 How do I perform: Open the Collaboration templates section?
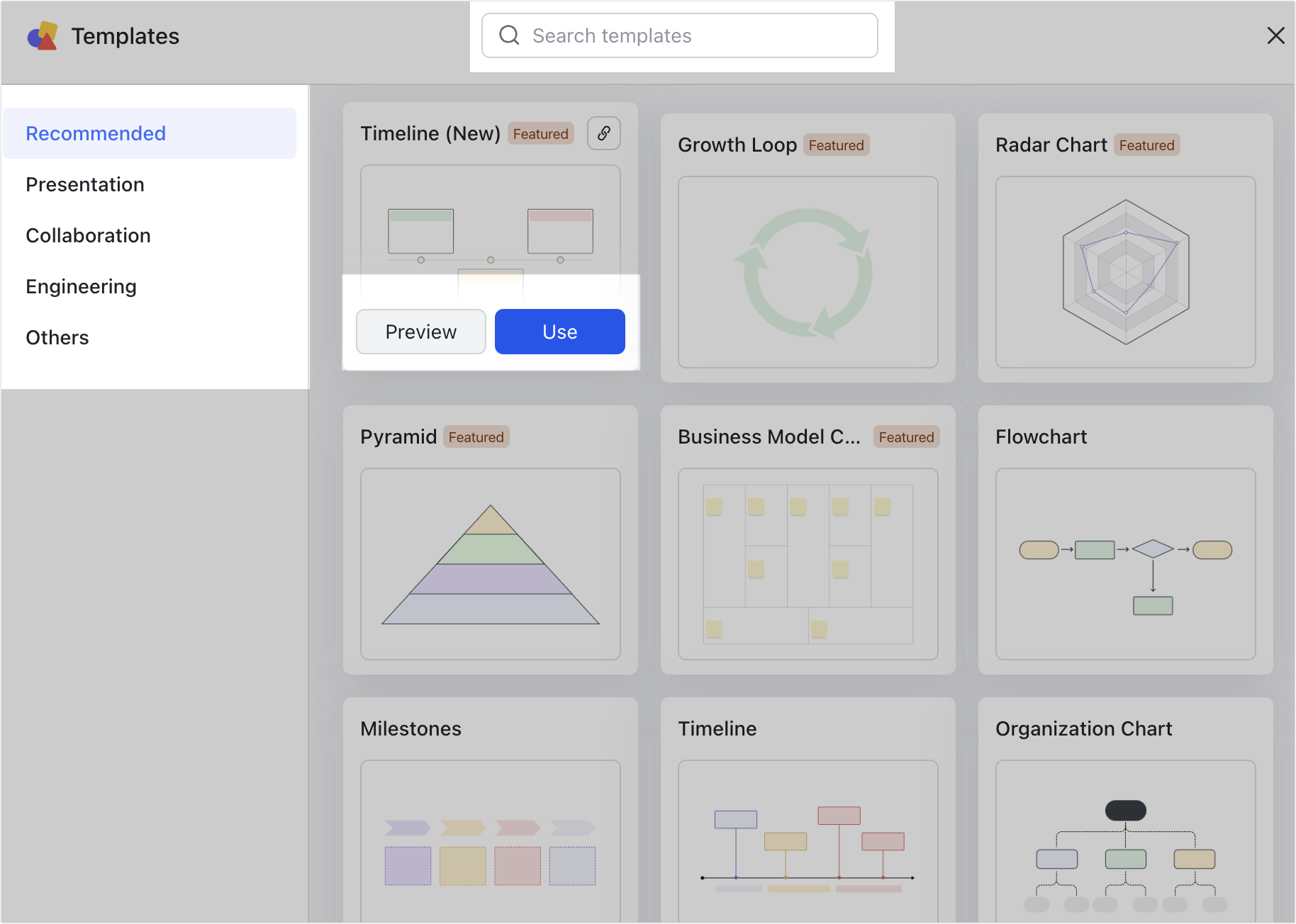88,235
